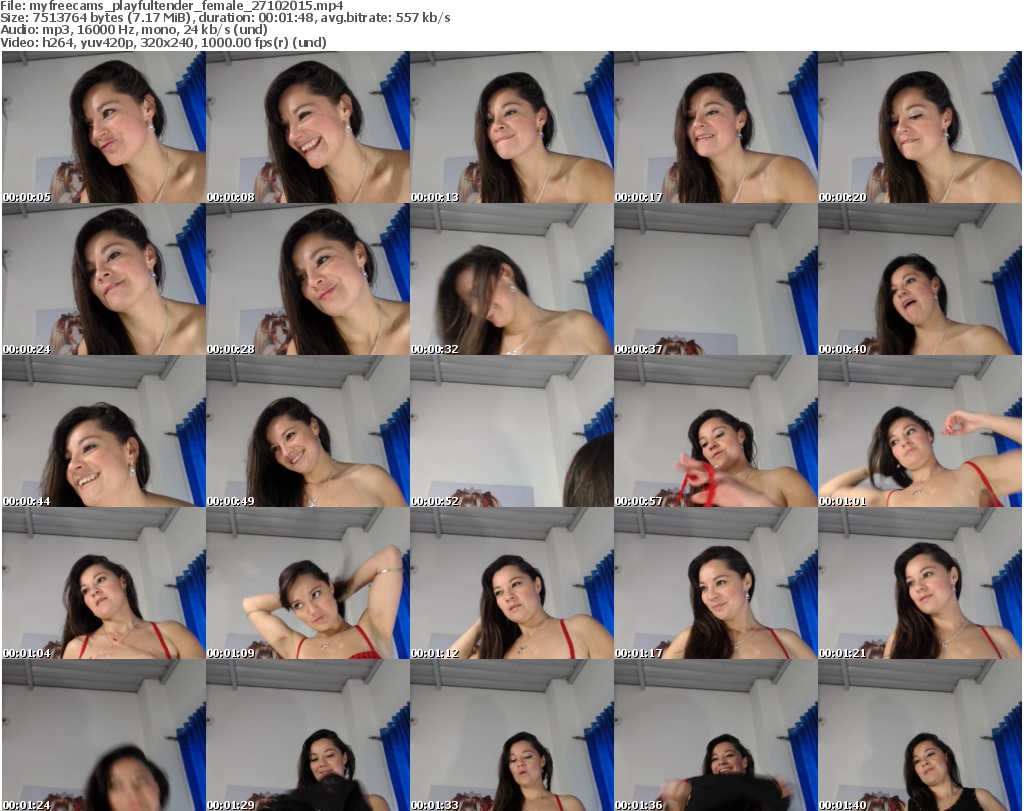Select the thumbnail frame at 00:00:37

click(716, 279)
